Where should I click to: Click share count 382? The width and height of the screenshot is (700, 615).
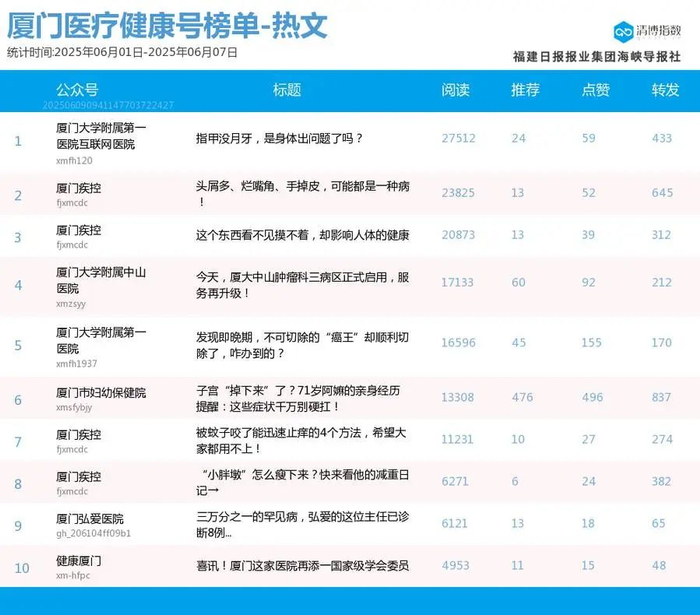click(662, 481)
